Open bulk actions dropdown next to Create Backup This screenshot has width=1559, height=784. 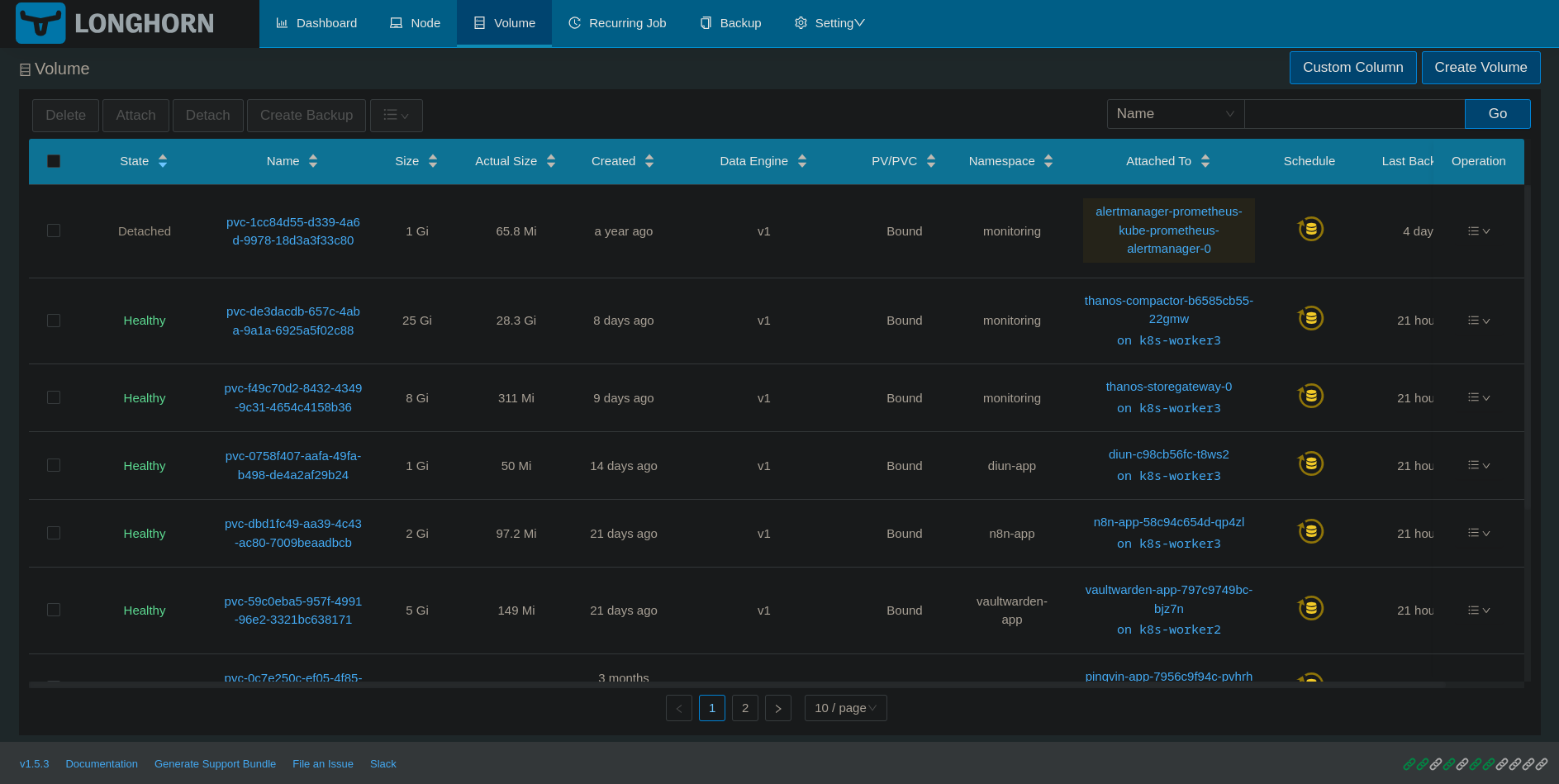coord(397,115)
